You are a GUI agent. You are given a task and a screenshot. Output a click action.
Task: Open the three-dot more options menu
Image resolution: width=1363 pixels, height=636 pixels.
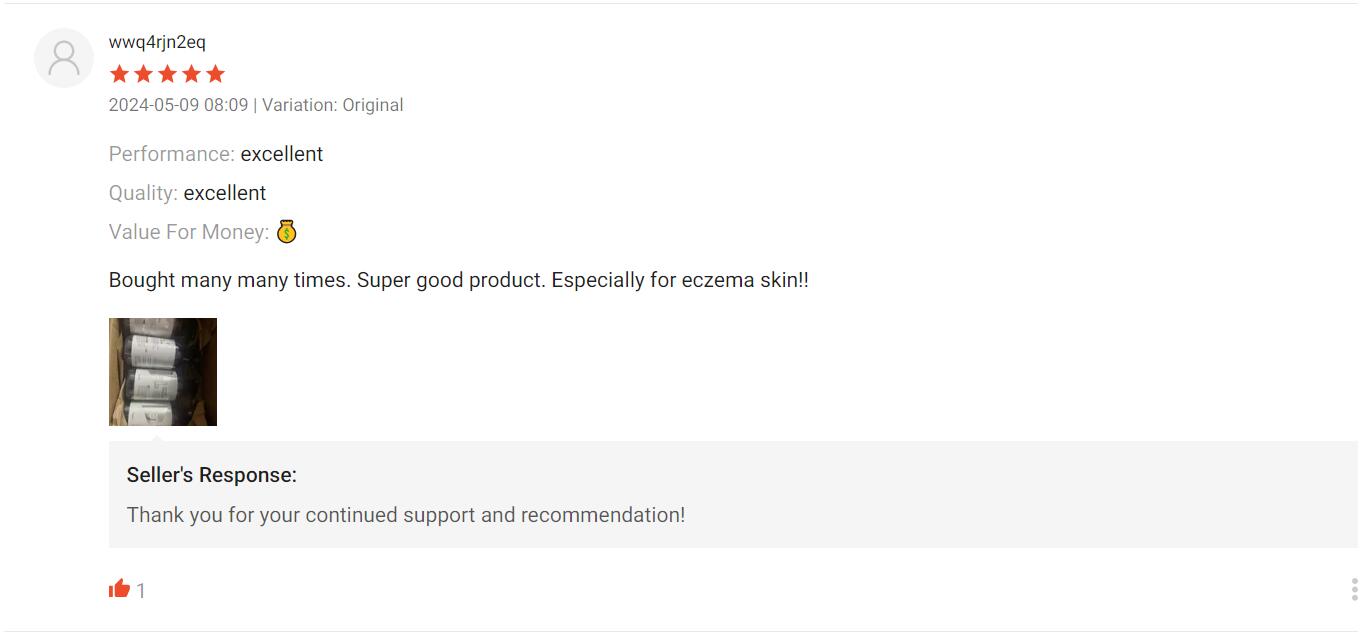point(1354,589)
